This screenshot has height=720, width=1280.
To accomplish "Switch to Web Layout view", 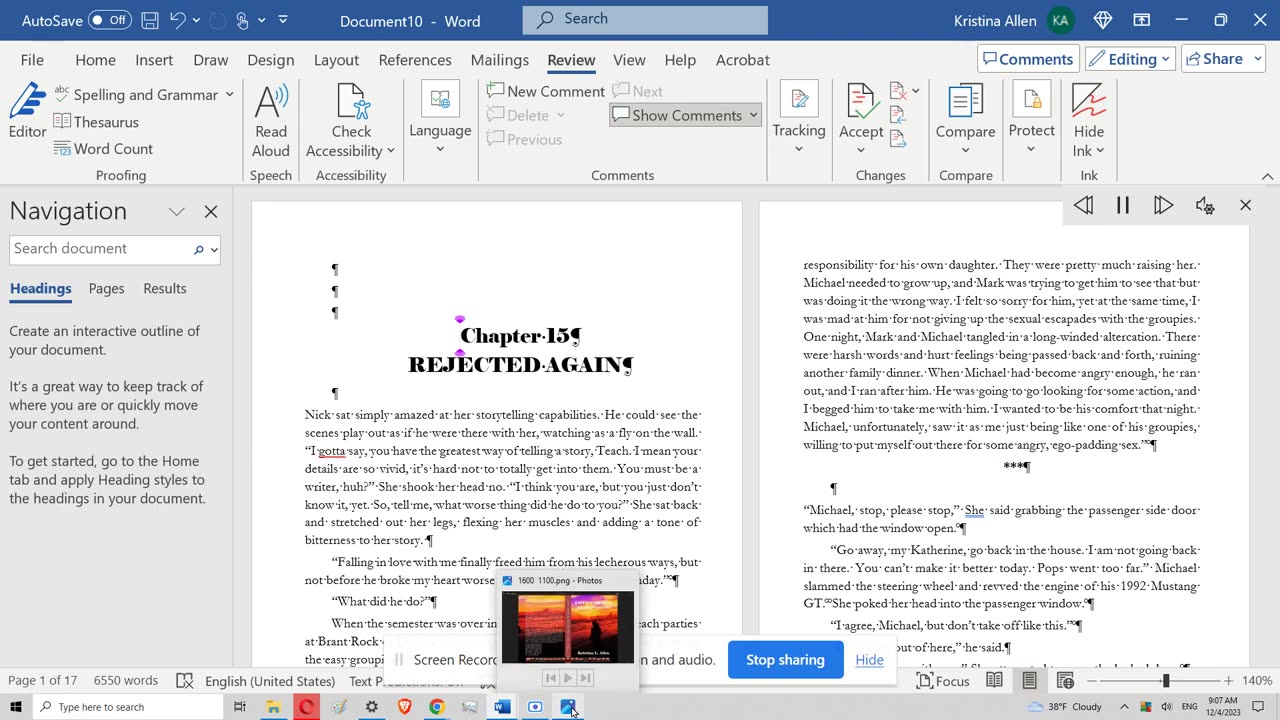I will tap(1065, 681).
